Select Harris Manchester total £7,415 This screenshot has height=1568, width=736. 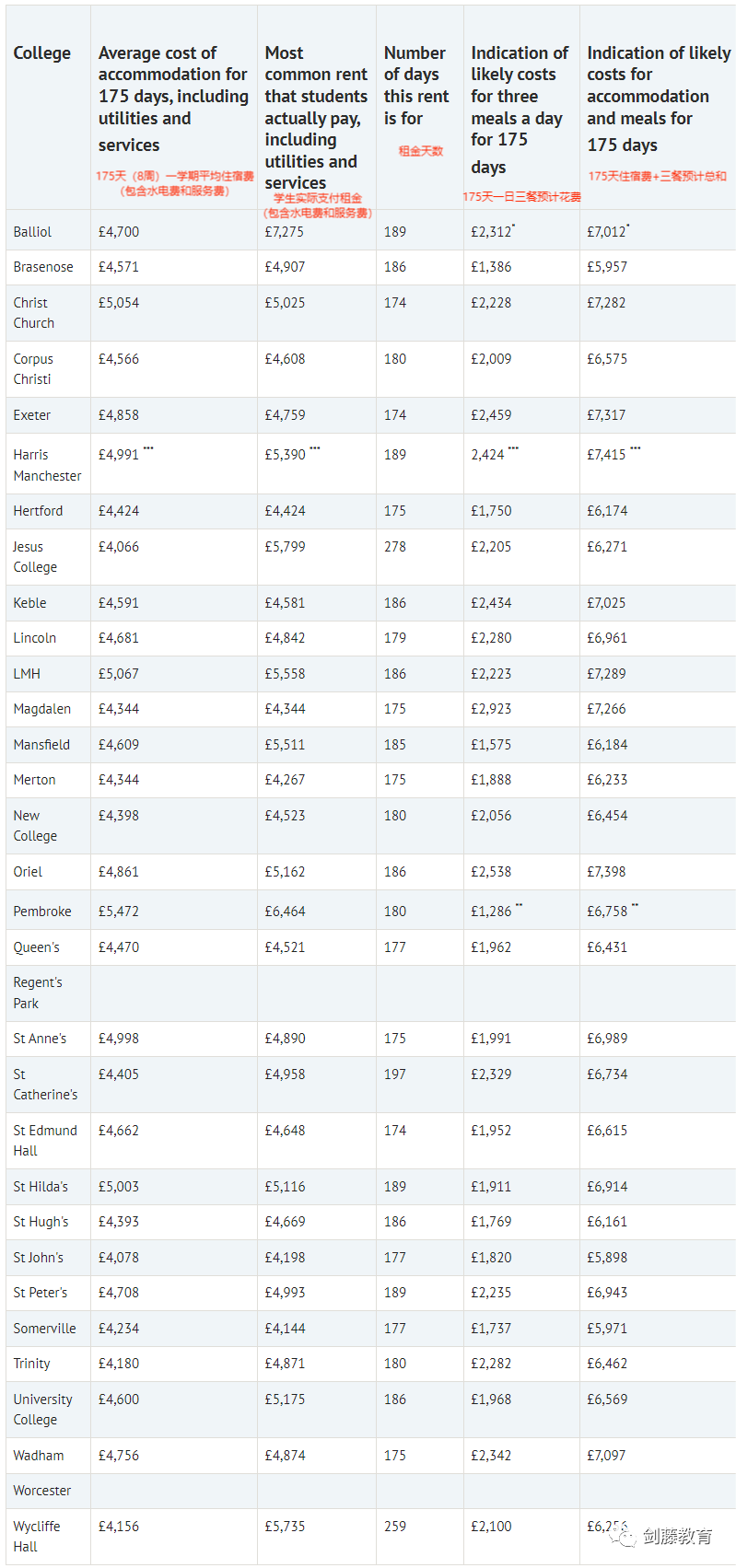pyautogui.click(x=606, y=455)
